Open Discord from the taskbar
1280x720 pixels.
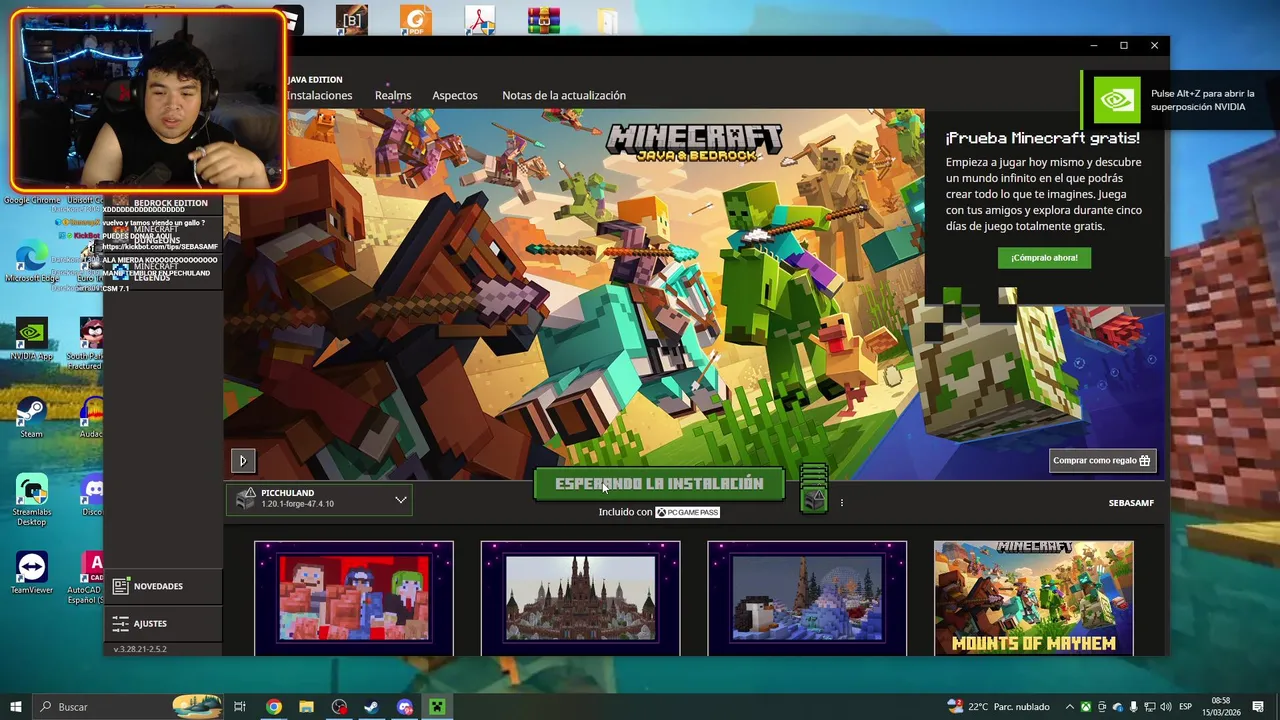[404, 707]
